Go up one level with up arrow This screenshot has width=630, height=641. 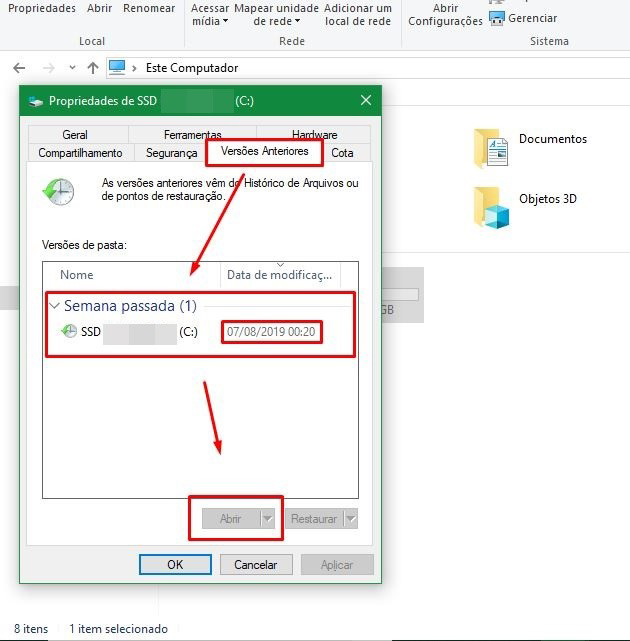tap(93, 68)
